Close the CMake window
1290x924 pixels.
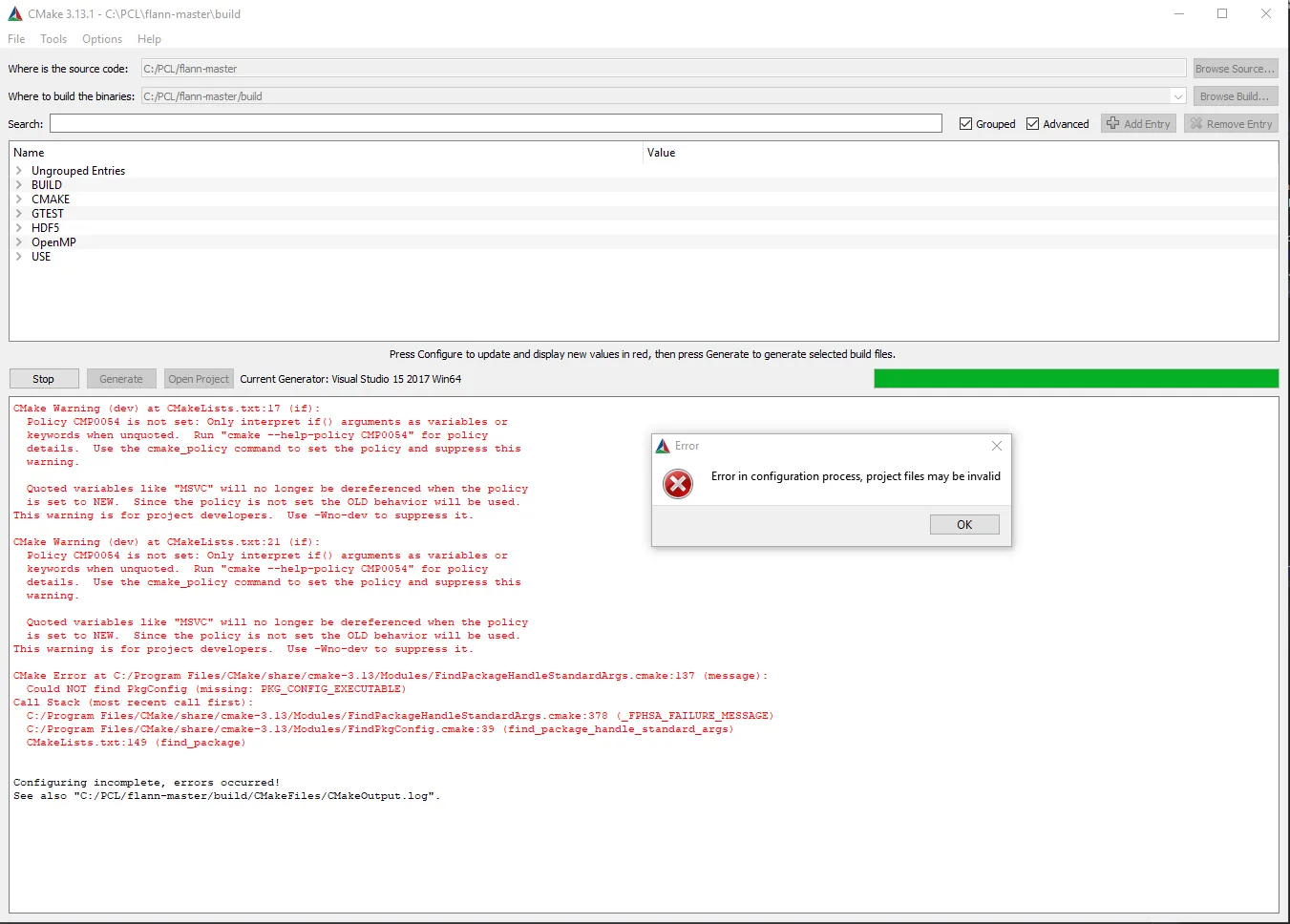[1266, 14]
